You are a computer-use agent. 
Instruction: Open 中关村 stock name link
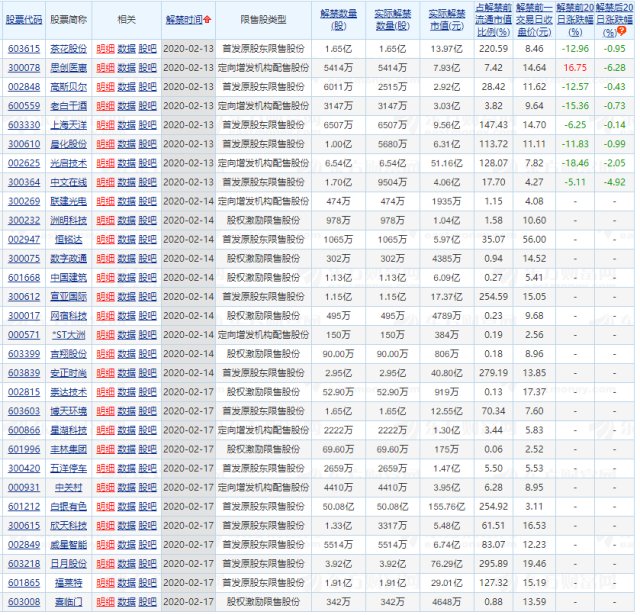pyautogui.click(x=69, y=487)
